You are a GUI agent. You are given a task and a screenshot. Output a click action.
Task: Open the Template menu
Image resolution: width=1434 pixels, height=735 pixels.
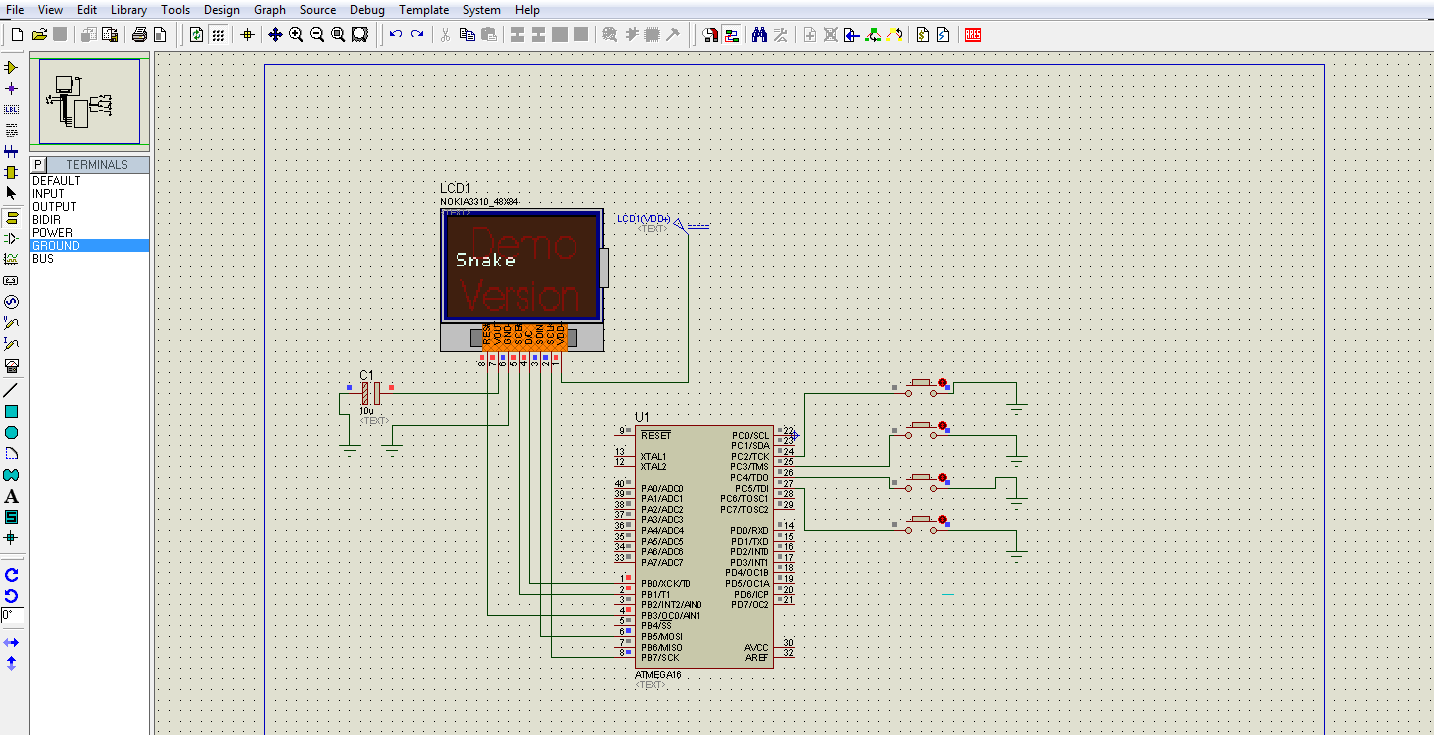coord(424,10)
